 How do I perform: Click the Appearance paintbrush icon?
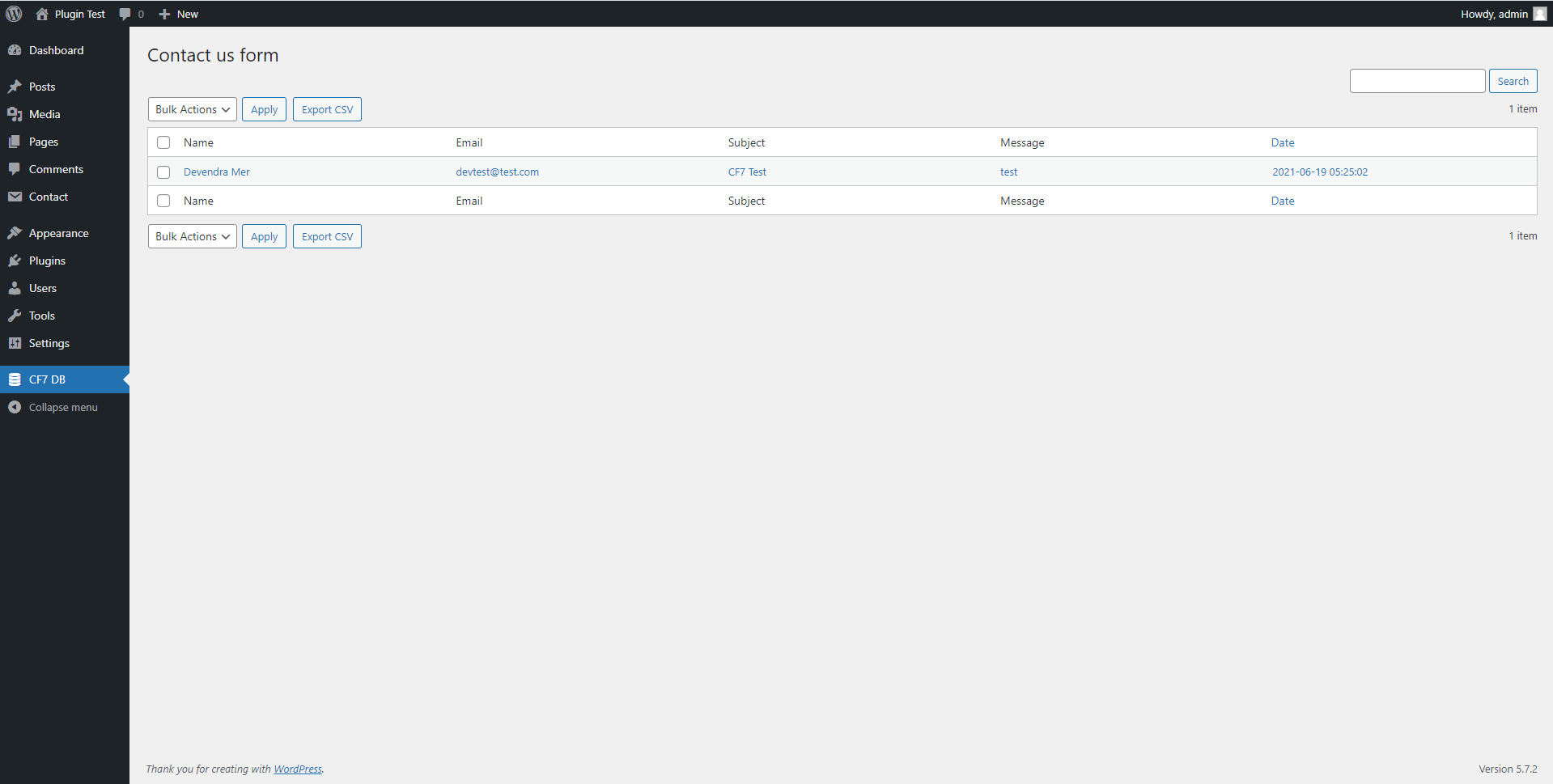coord(15,233)
